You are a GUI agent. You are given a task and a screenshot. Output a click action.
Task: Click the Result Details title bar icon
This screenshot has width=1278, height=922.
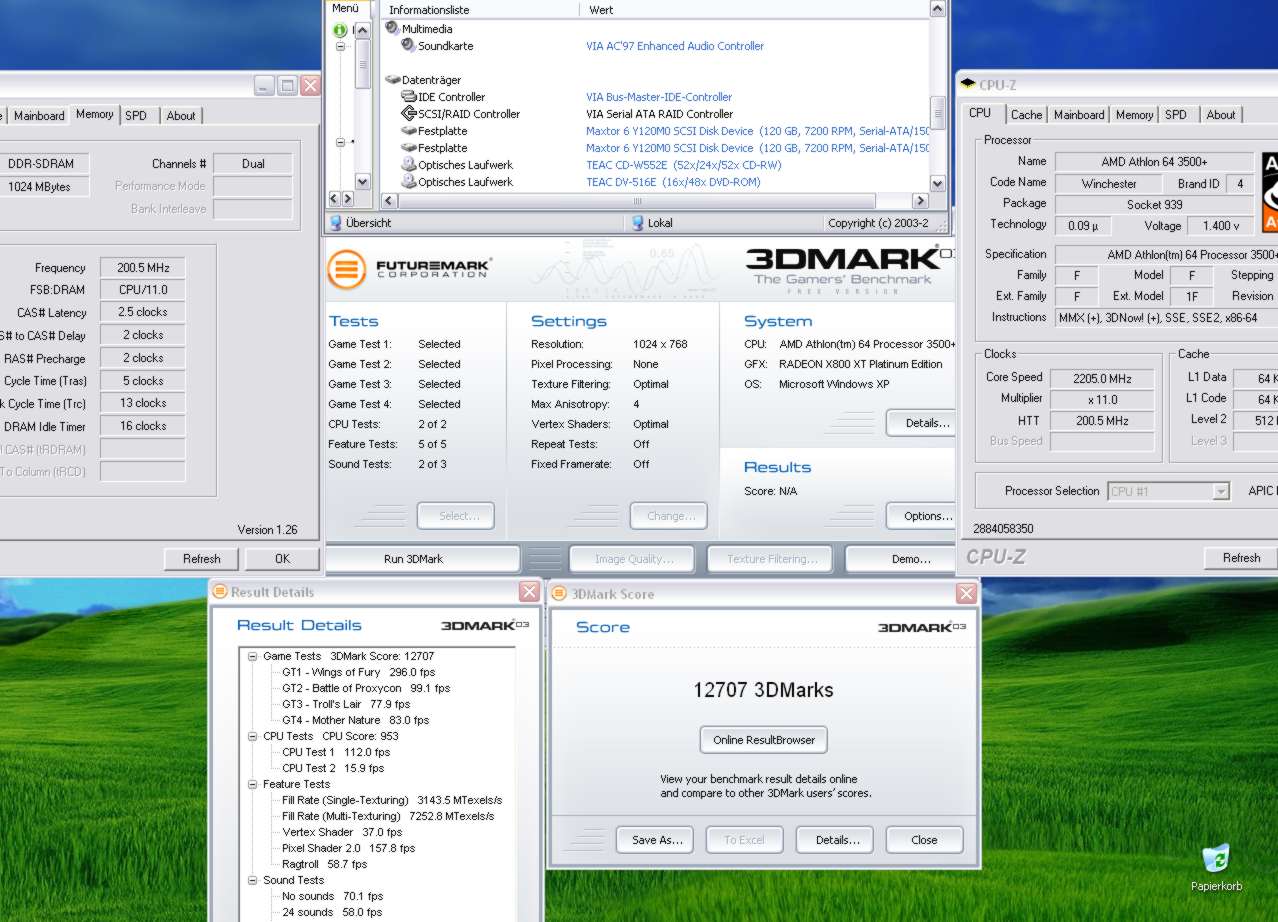220,591
